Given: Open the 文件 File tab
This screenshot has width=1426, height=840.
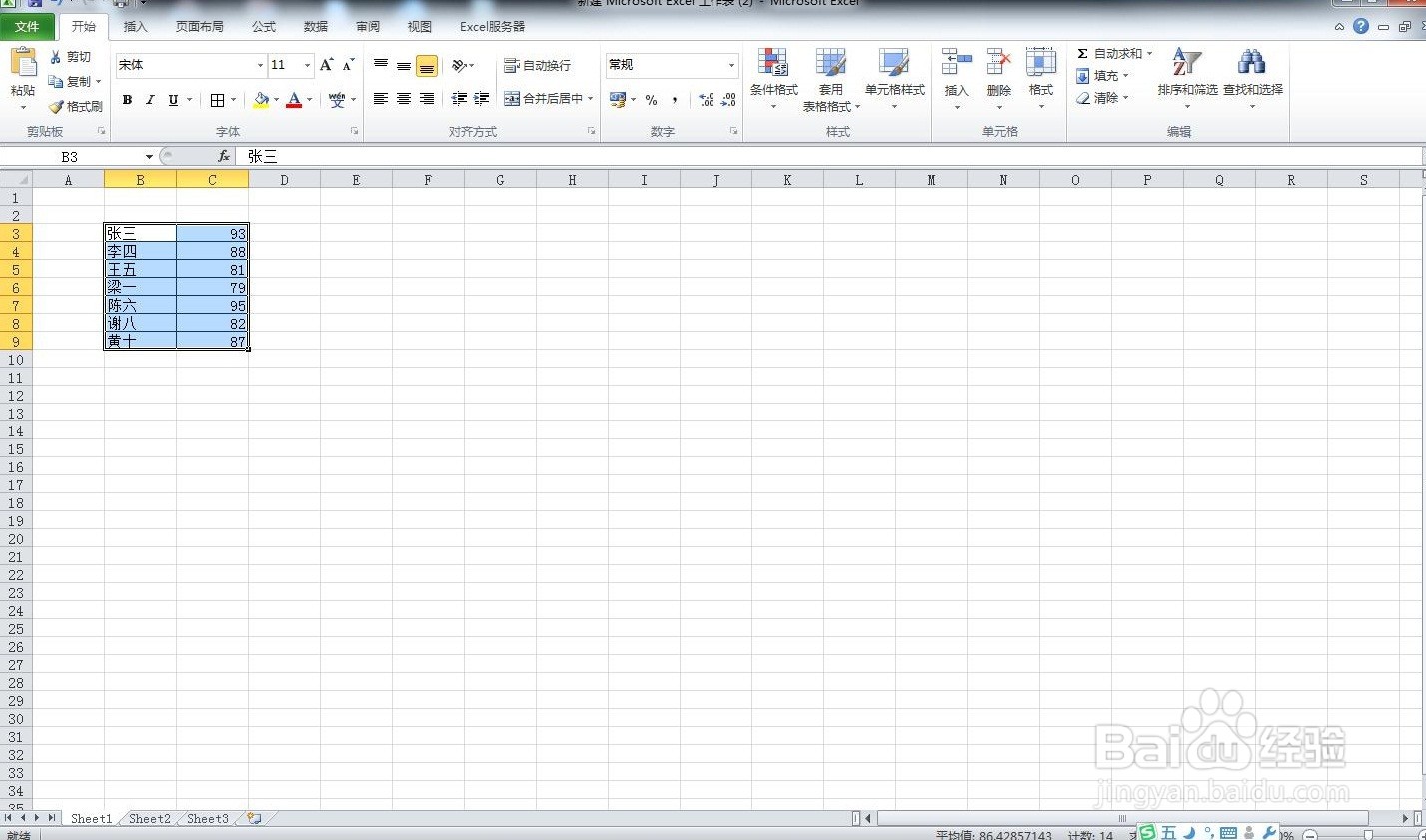Looking at the screenshot, I should point(28,27).
